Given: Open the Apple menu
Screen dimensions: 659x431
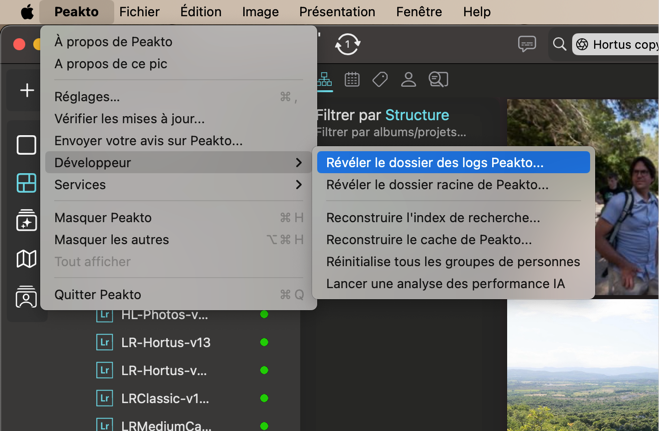Looking at the screenshot, I should 27,12.
